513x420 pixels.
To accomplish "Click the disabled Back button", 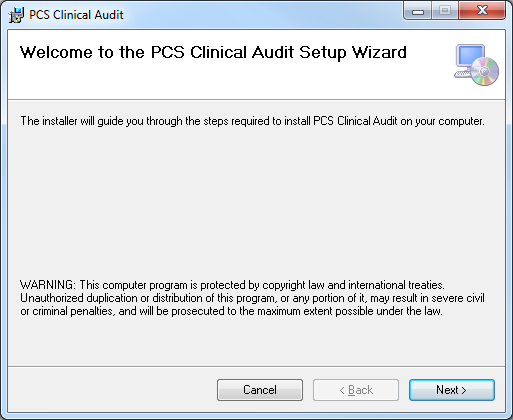I will tap(356, 390).
